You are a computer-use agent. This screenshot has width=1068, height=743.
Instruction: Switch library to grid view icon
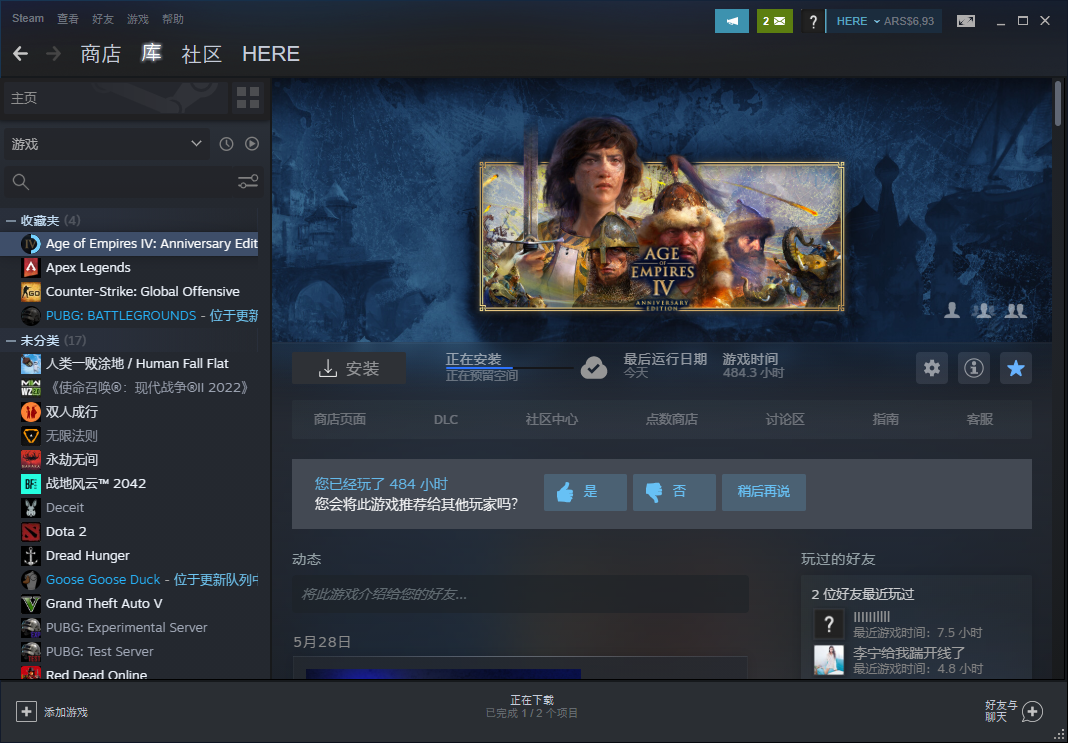247,98
